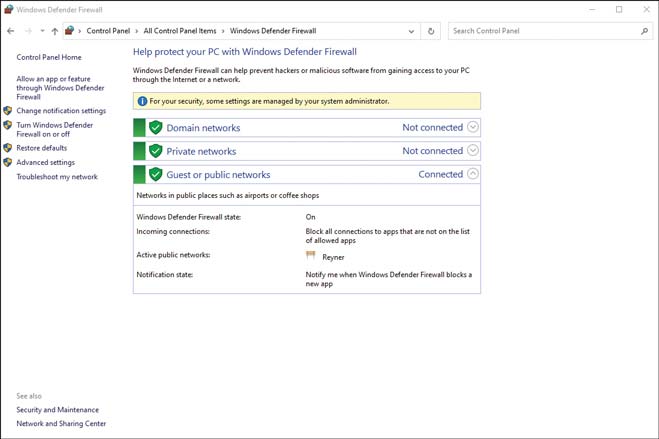
Task: Close the Windows Defender Firewall window
Action: 646,9
